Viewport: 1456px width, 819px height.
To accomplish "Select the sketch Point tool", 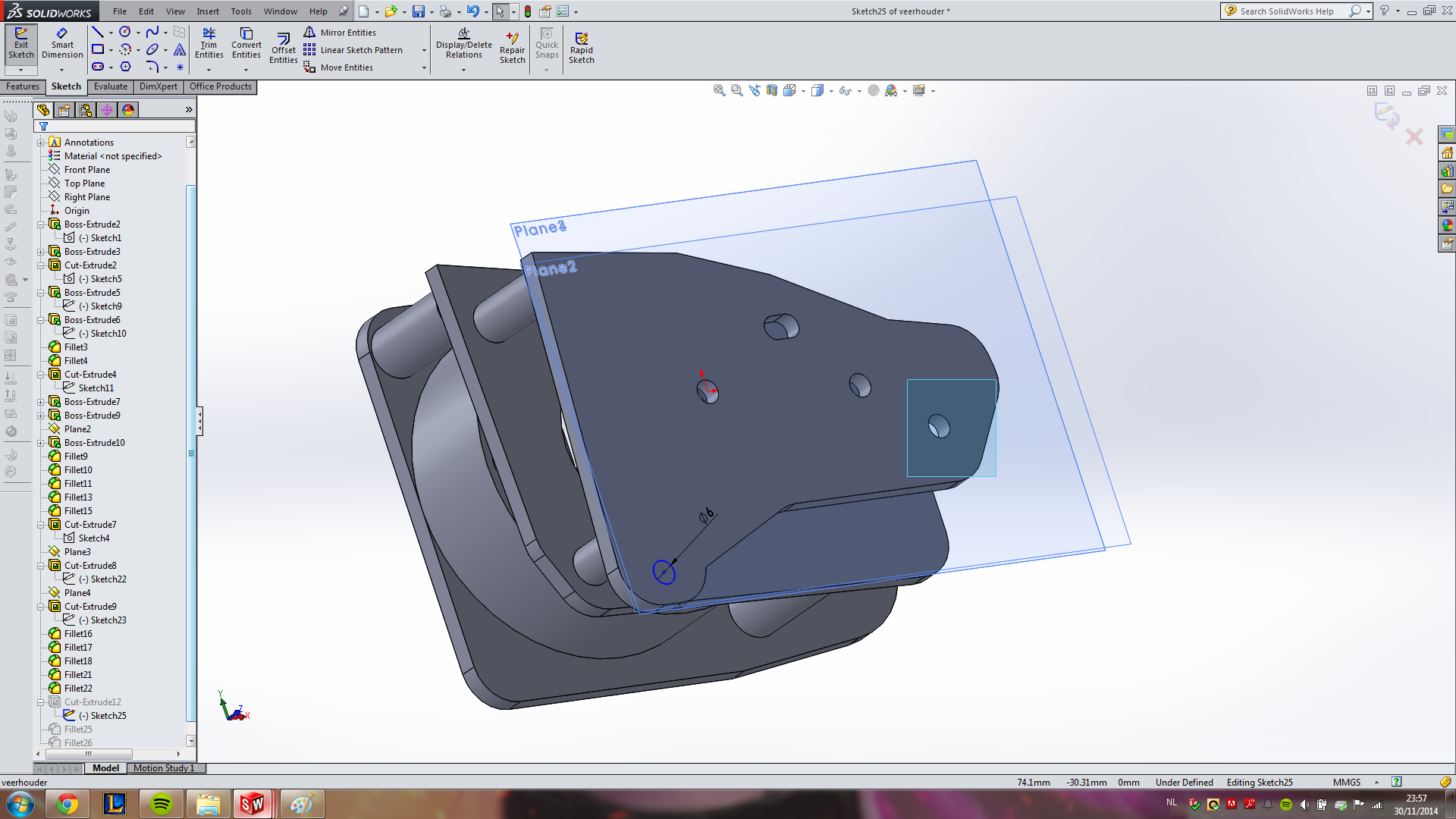I will point(180,67).
